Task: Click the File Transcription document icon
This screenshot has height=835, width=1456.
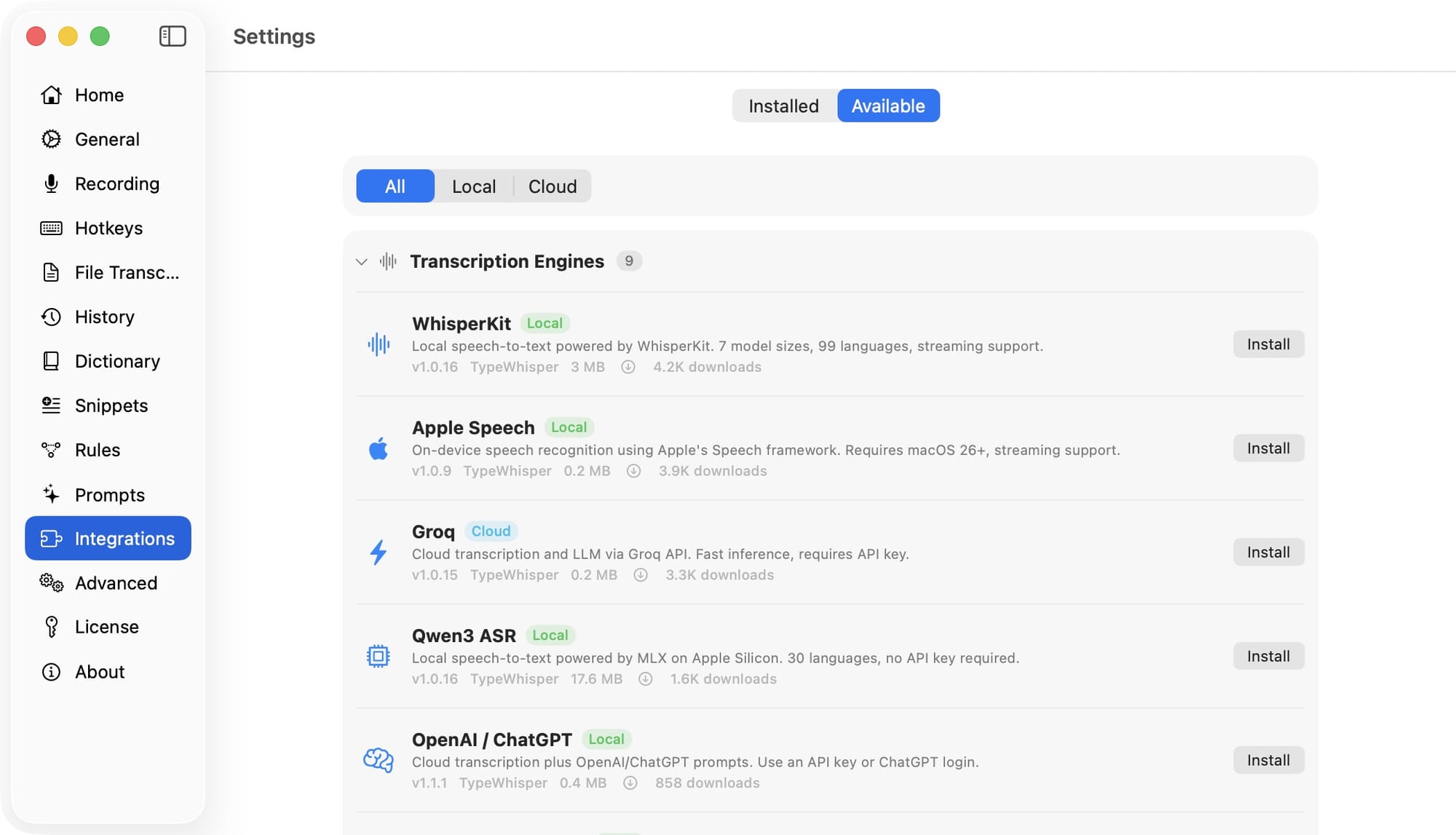Action: pos(51,272)
